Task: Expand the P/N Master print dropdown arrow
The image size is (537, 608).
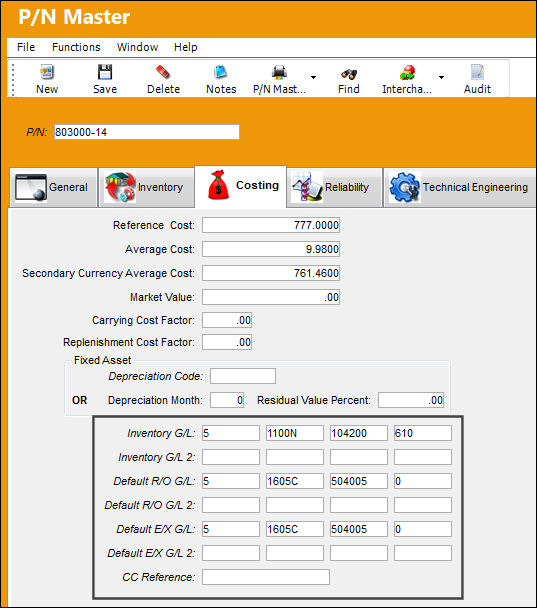Action: coord(313,77)
